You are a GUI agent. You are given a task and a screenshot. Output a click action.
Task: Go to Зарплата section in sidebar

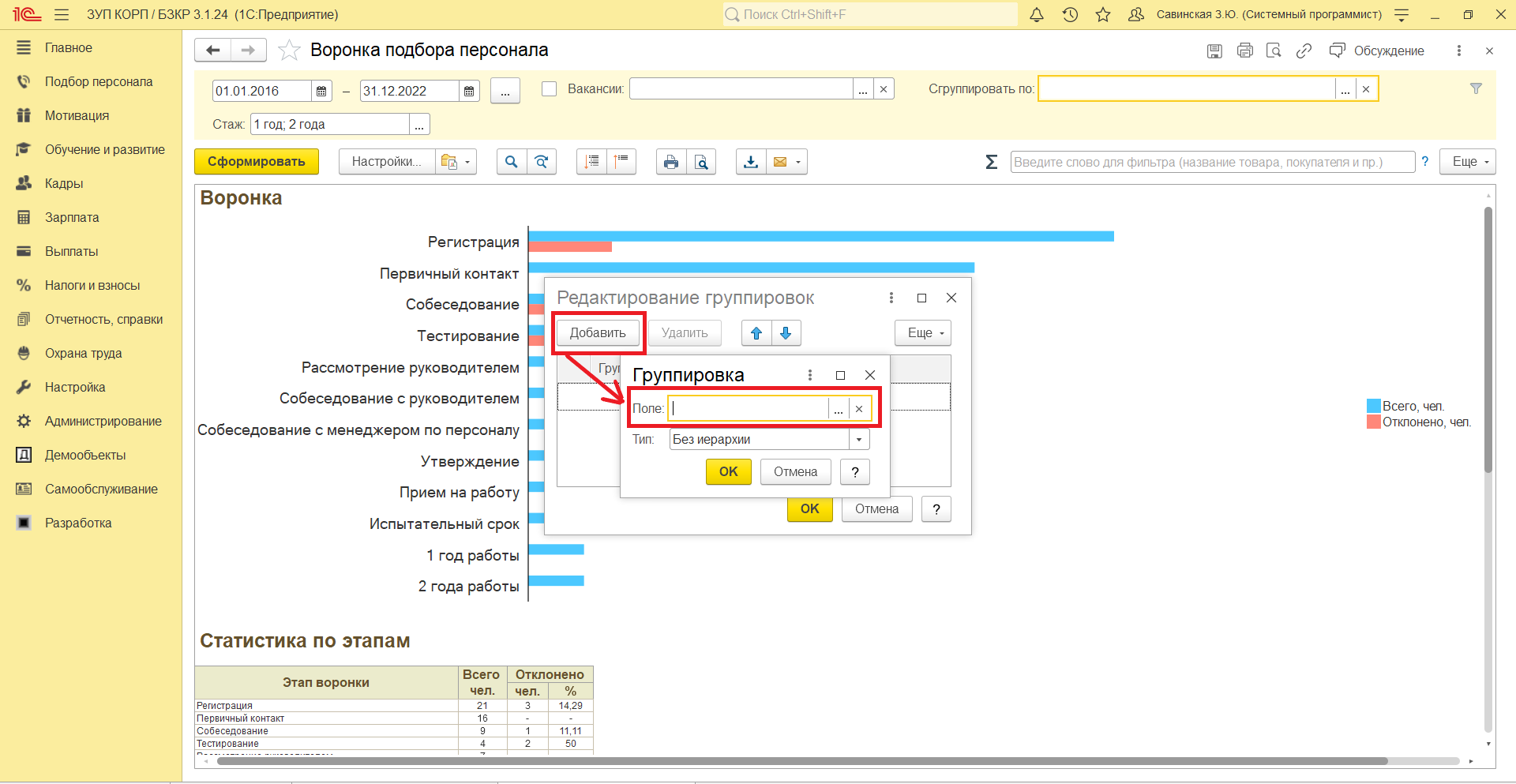point(72,218)
